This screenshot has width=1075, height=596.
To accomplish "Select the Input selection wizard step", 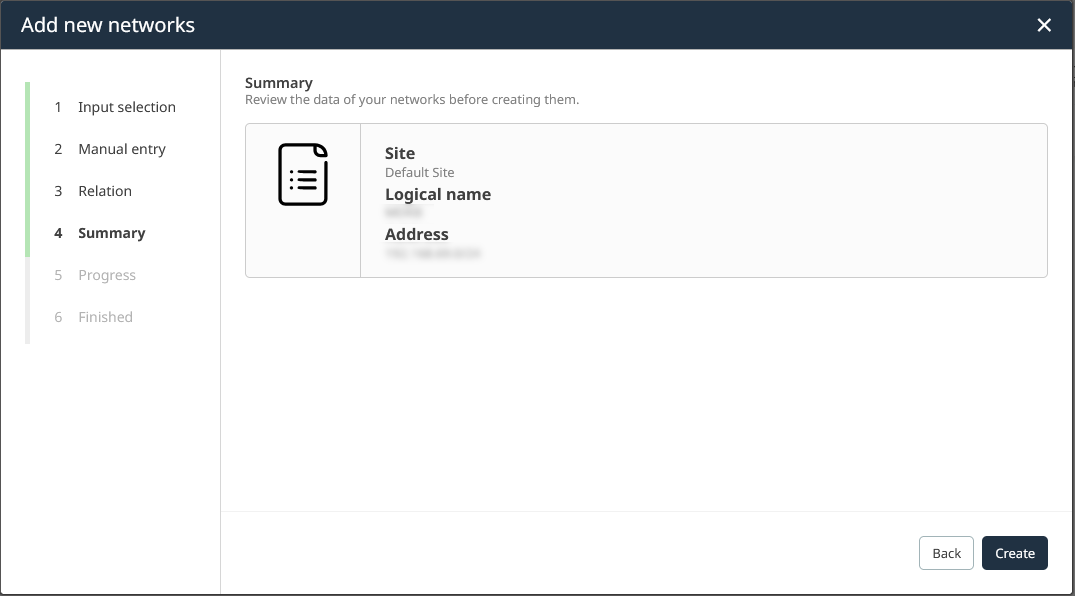I will click(127, 107).
